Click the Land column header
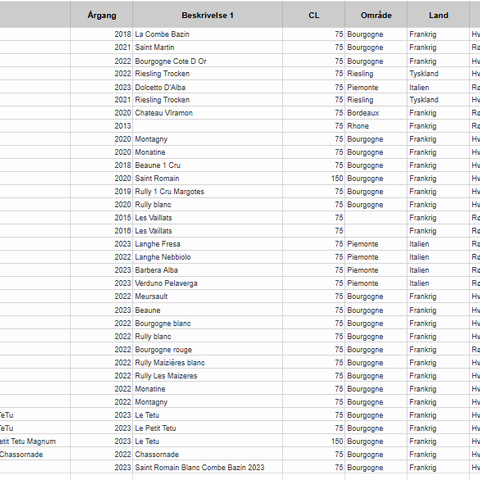The height and width of the screenshot is (480, 480). coord(438,15)
